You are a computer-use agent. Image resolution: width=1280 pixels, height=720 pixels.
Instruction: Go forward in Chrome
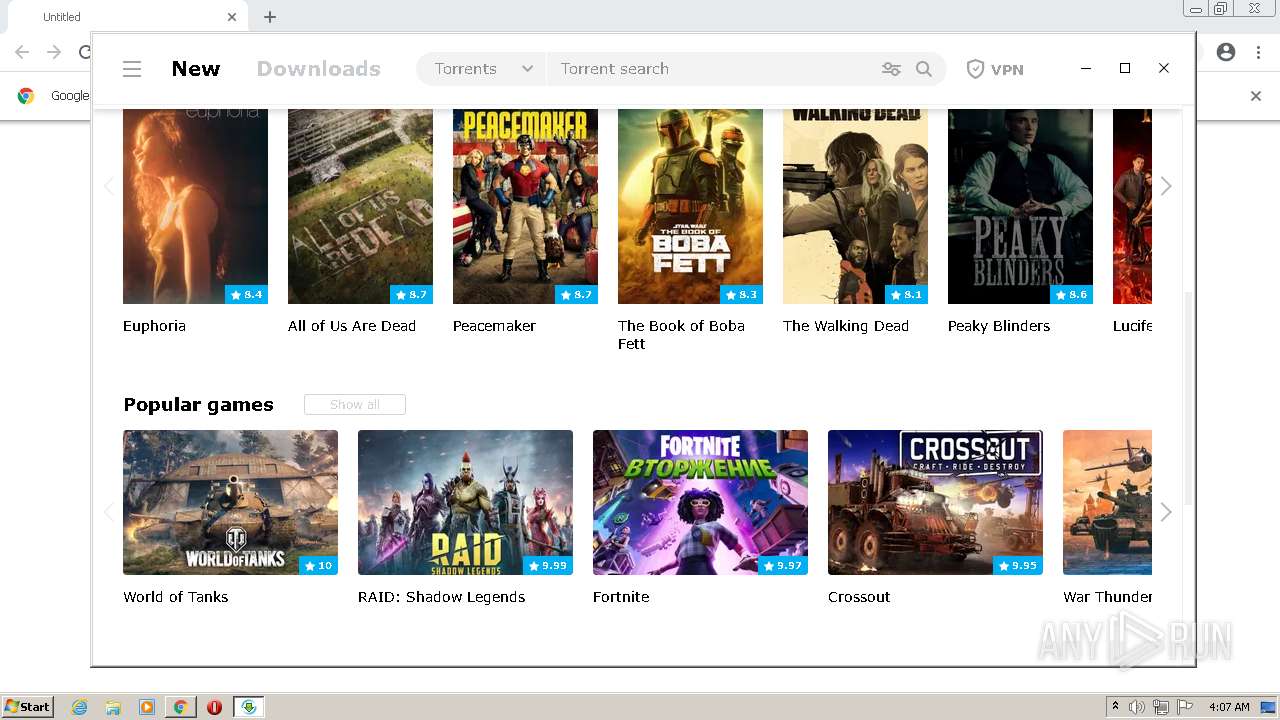tap(54, 52)
